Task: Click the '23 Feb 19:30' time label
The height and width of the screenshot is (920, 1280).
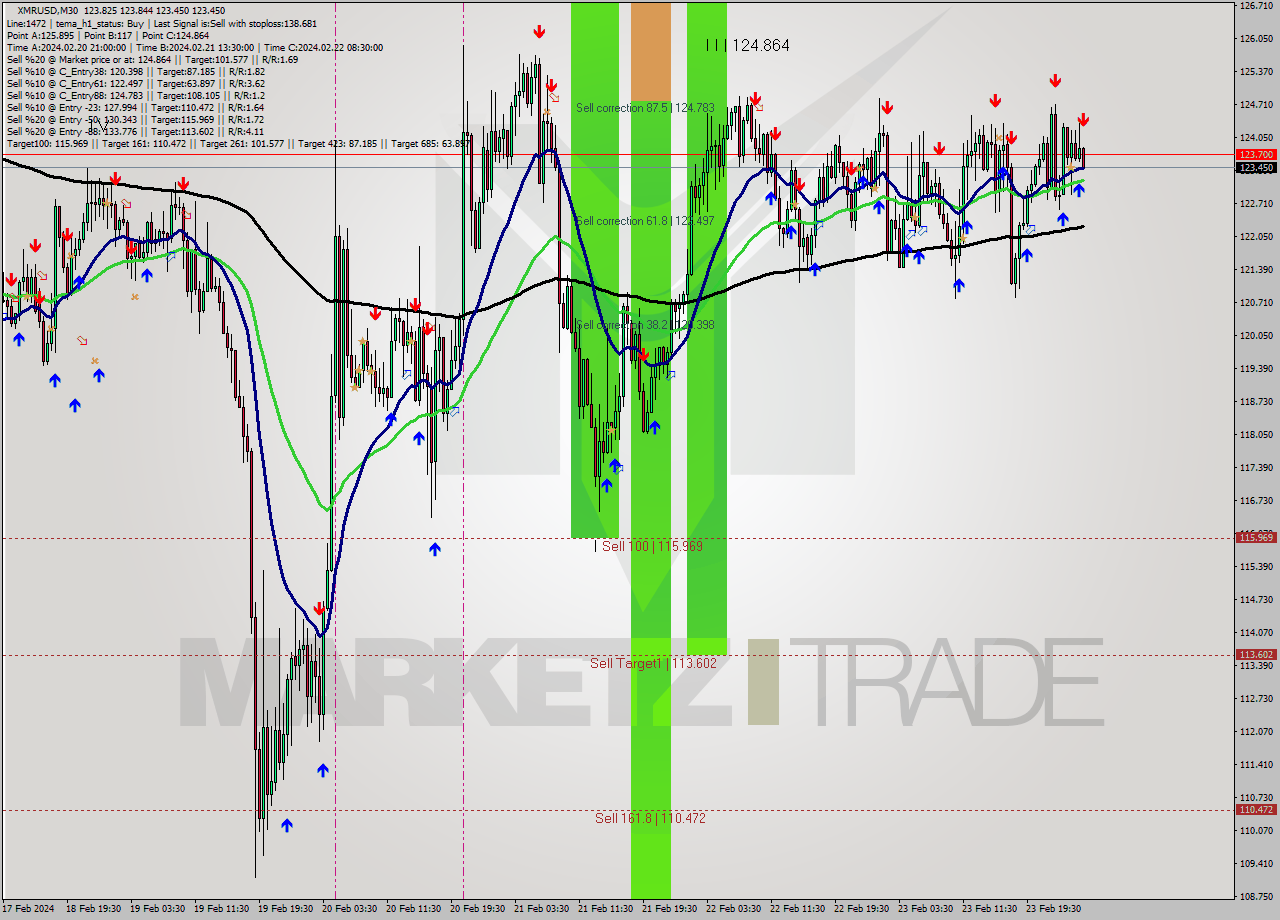Action: point(1053,909)
